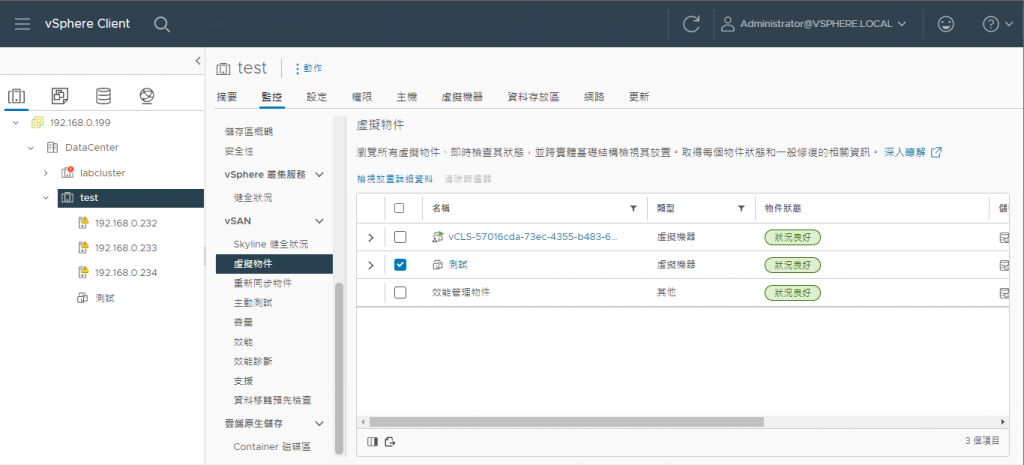The height and width of the screenshot is (465, 1024).
Task: Collapse the test cluster tree node
Action: point(46,197)
